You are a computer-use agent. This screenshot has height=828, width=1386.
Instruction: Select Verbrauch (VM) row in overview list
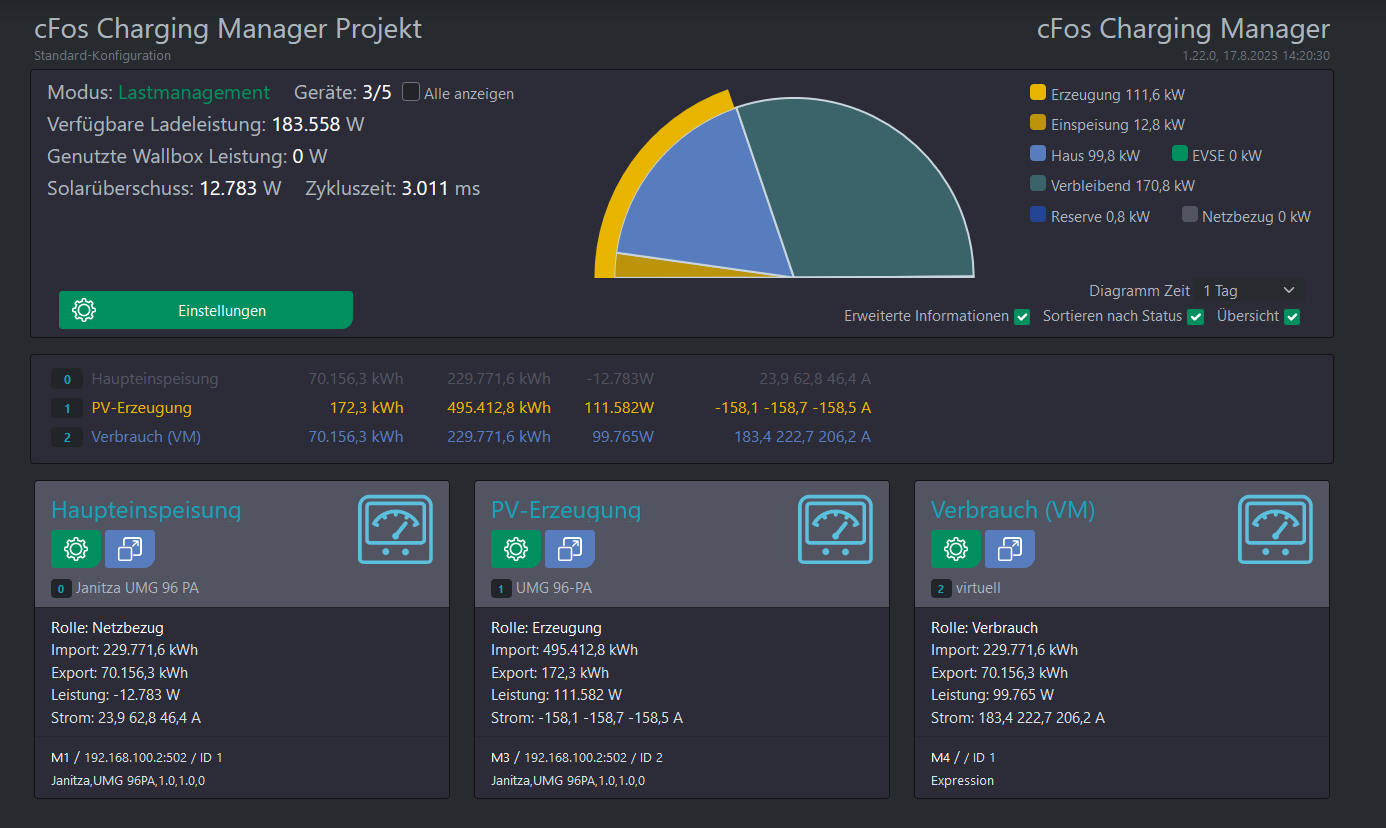click(x=146, y=437)
